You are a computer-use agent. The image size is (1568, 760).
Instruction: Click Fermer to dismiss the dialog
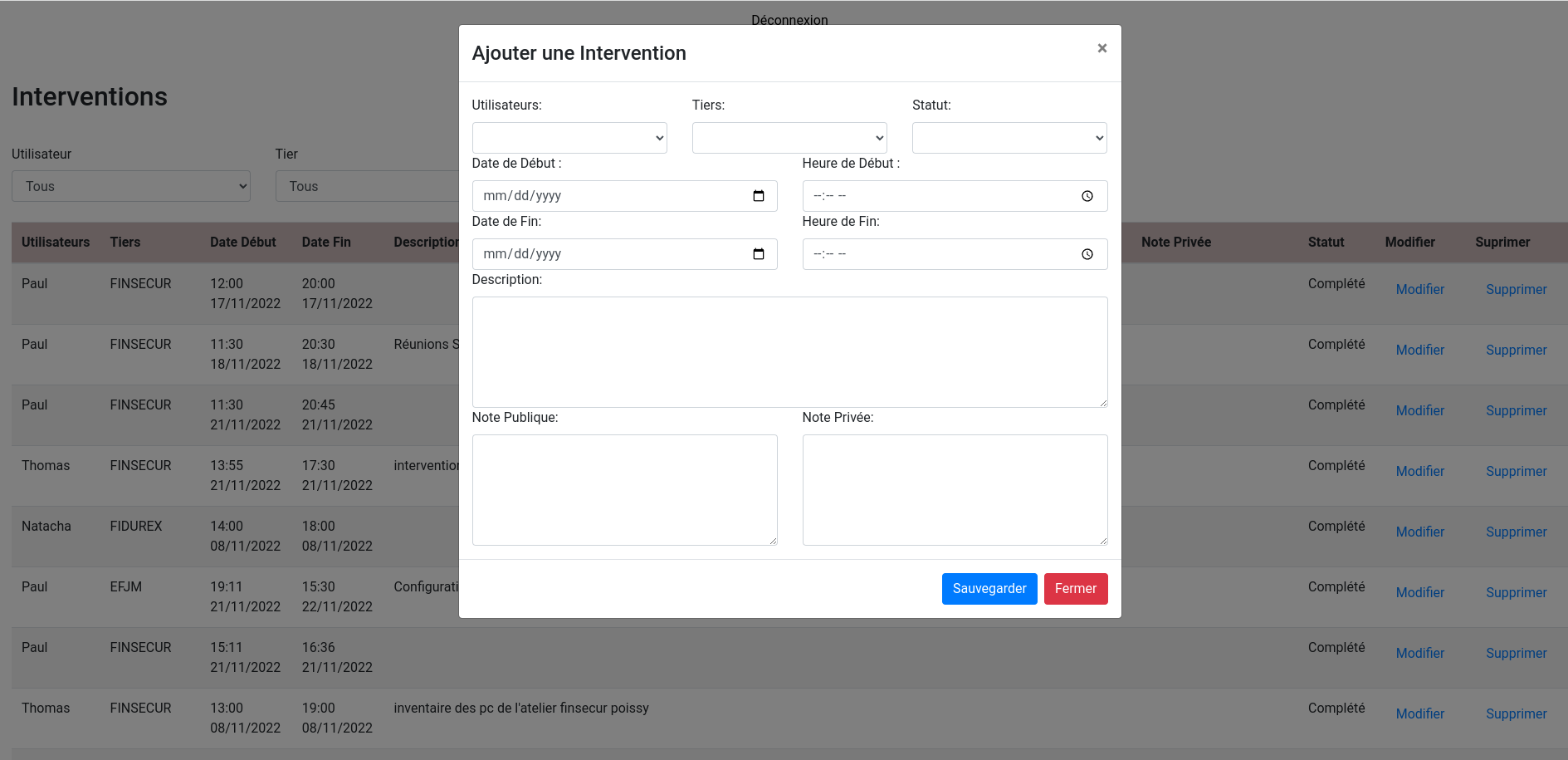[x=1076, y=588]
